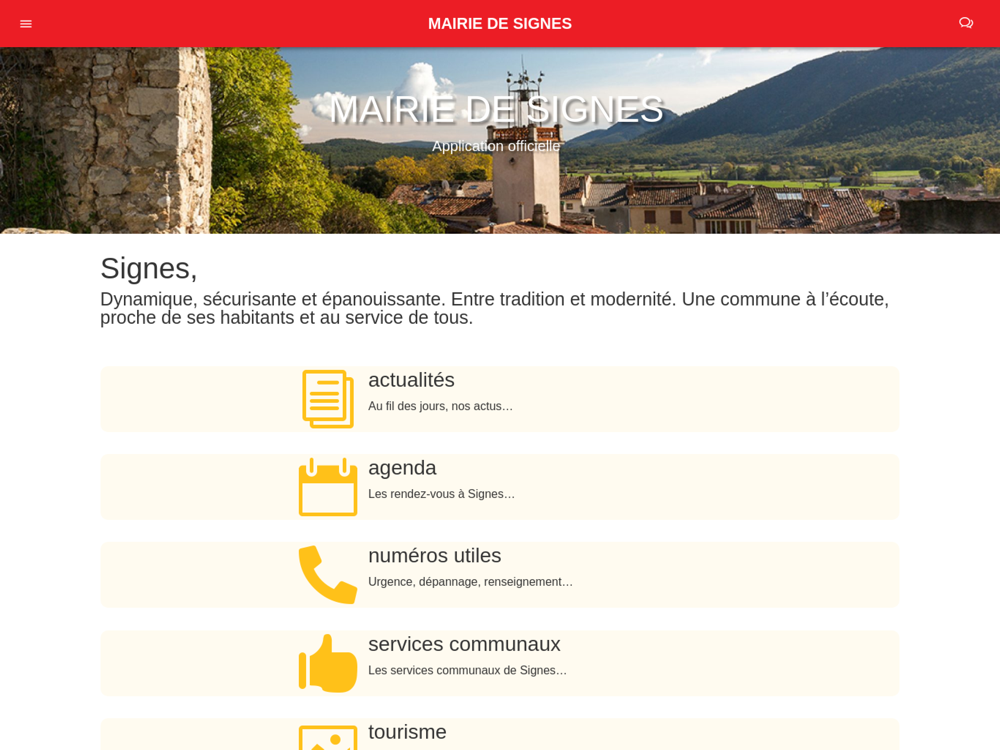Click the 'Signes,' heading
Image resolution: width=1000 pixels, height=750 pixels.
point(149,268)
